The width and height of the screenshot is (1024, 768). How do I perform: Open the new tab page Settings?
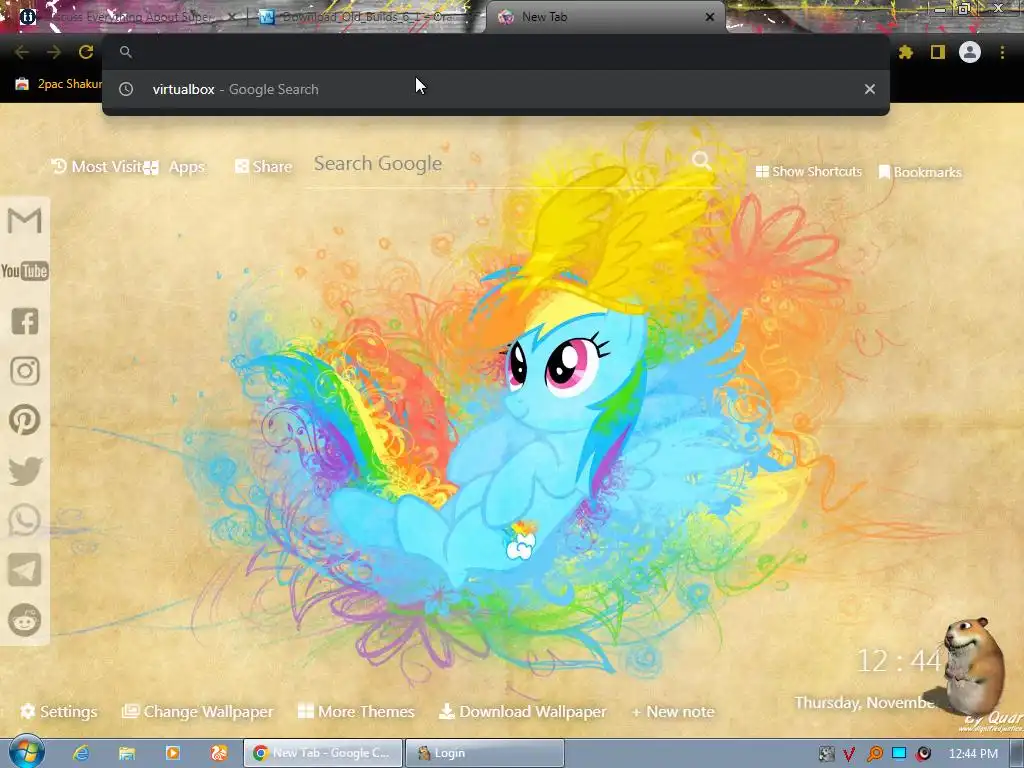coord(59,712)
